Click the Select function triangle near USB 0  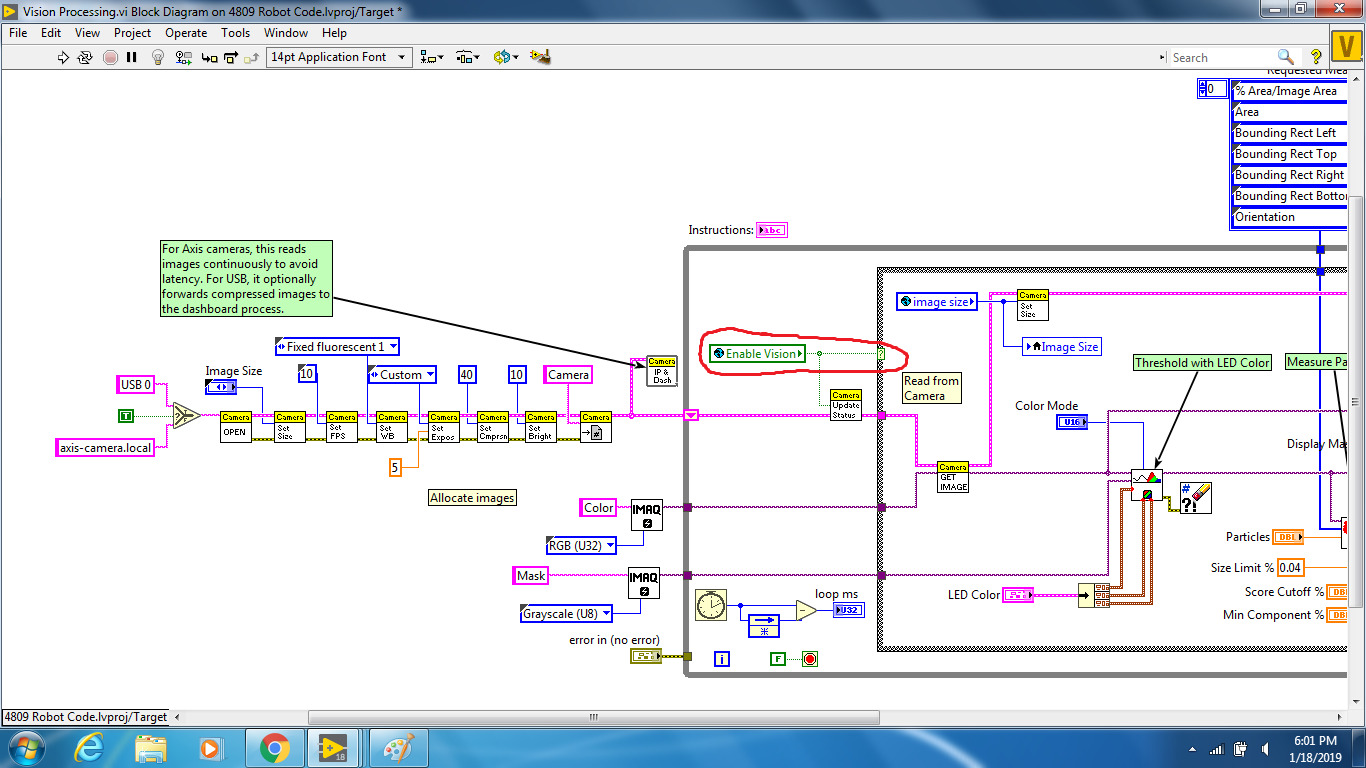click(x=185, y=415)
